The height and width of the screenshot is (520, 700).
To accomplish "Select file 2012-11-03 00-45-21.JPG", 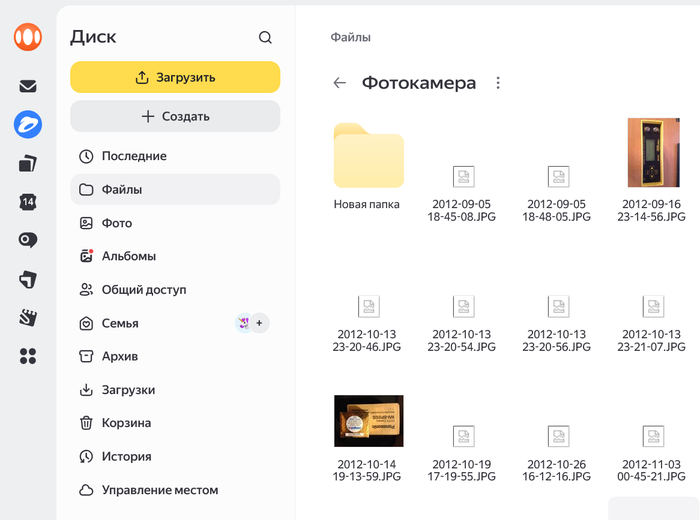I will point(652,452).
